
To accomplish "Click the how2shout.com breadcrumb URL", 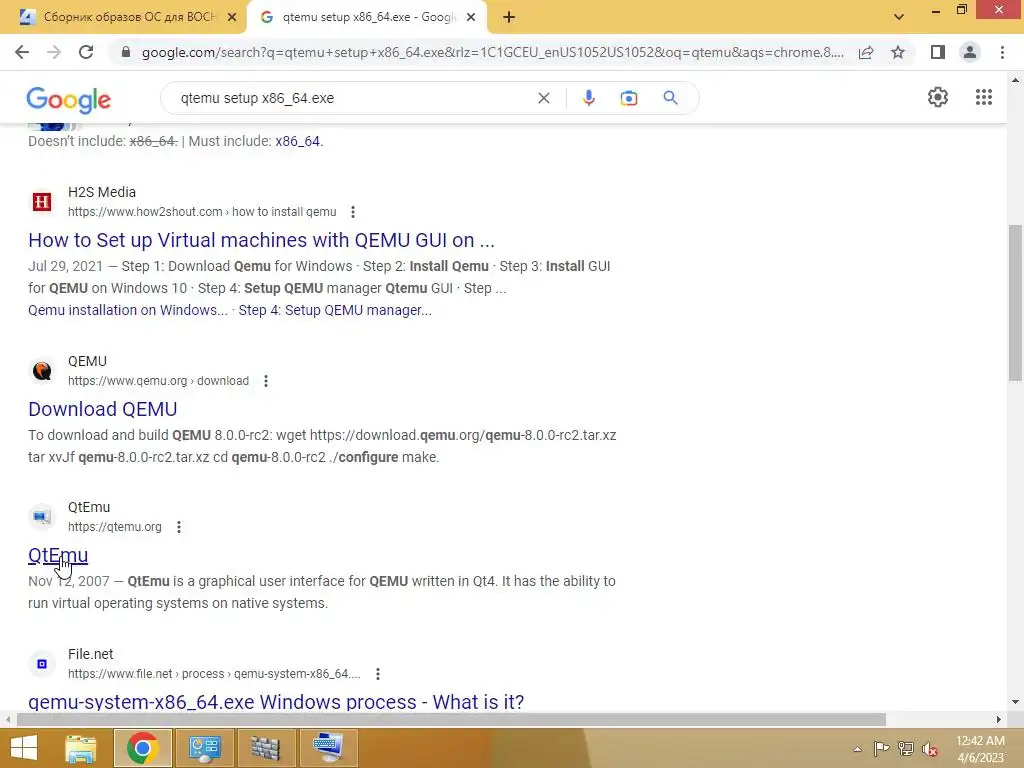I will 202,212.
